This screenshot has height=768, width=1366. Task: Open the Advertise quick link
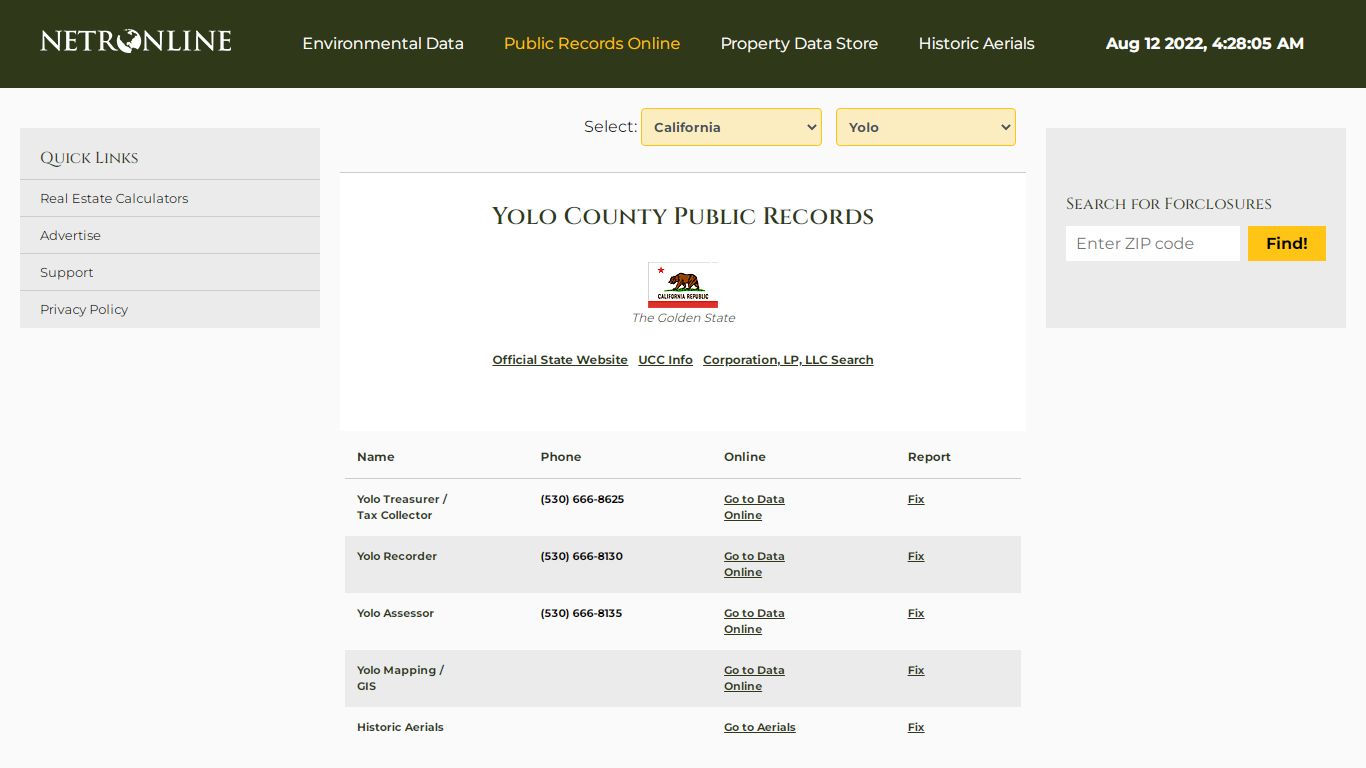pyautogui.click(x=70, y=235)
